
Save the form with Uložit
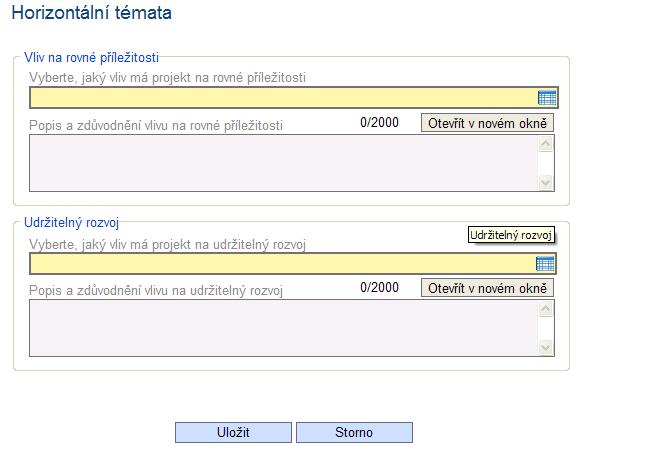coord(233,432)
